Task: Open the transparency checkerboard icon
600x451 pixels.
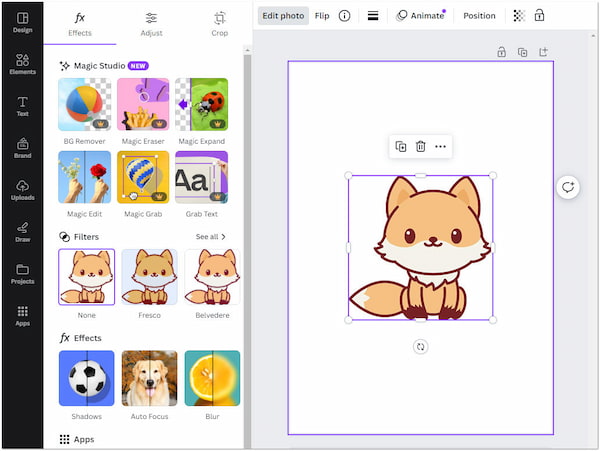Action: coord(519,16)
